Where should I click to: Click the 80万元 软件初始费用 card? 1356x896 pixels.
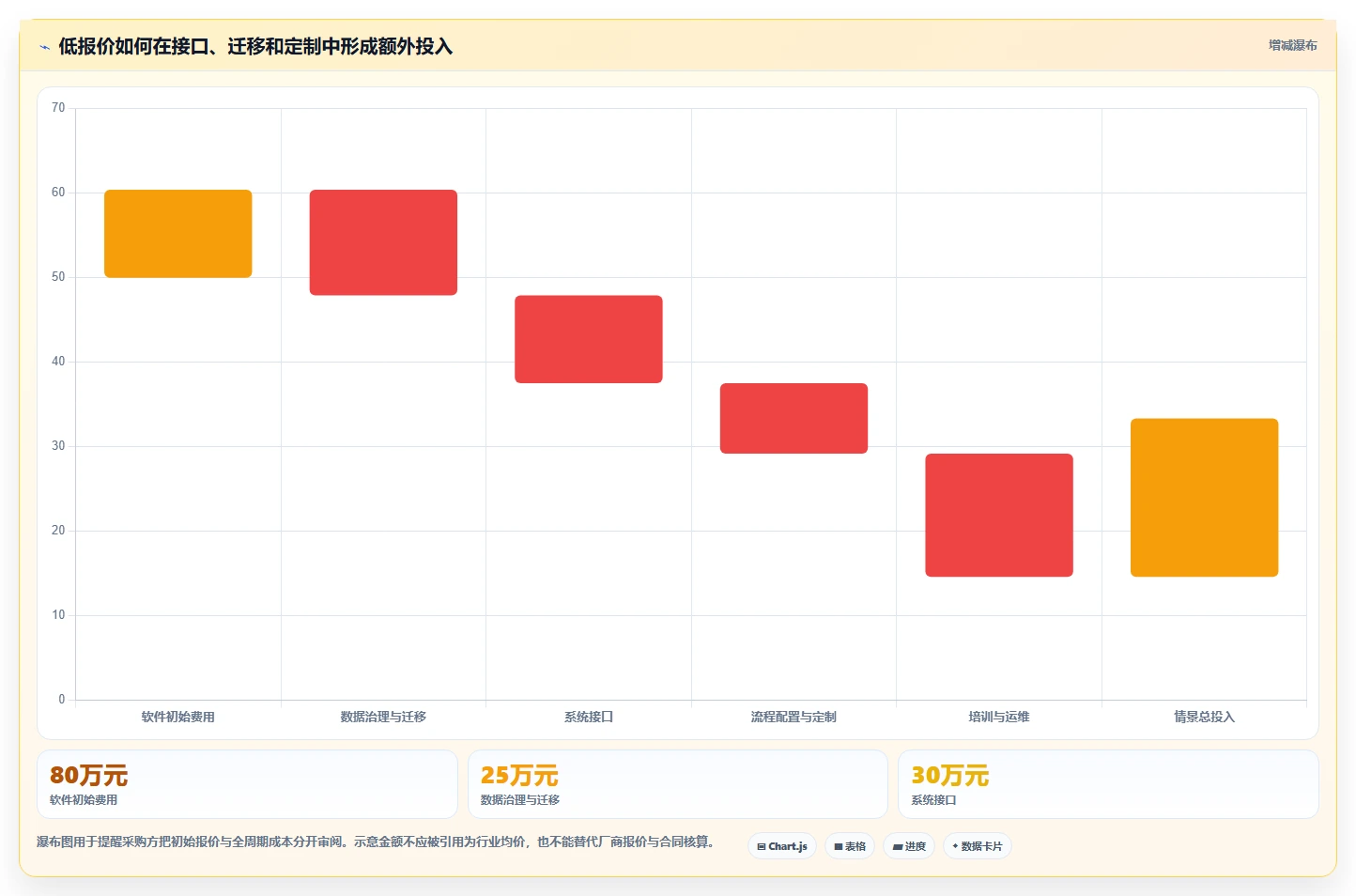tap(247, 784)
